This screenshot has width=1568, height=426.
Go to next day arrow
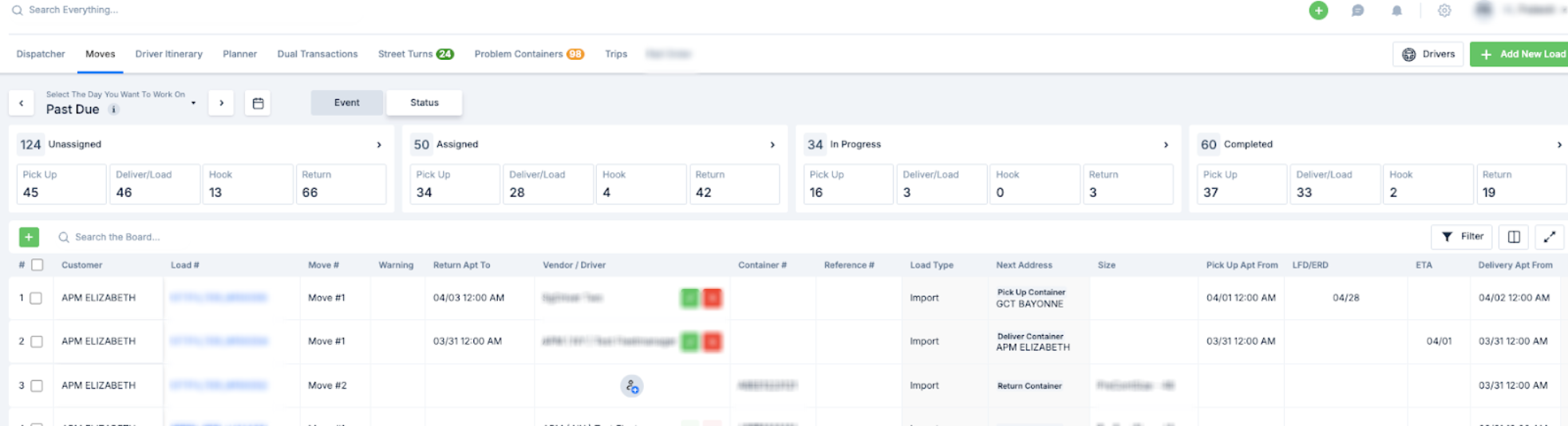[221, 103]
